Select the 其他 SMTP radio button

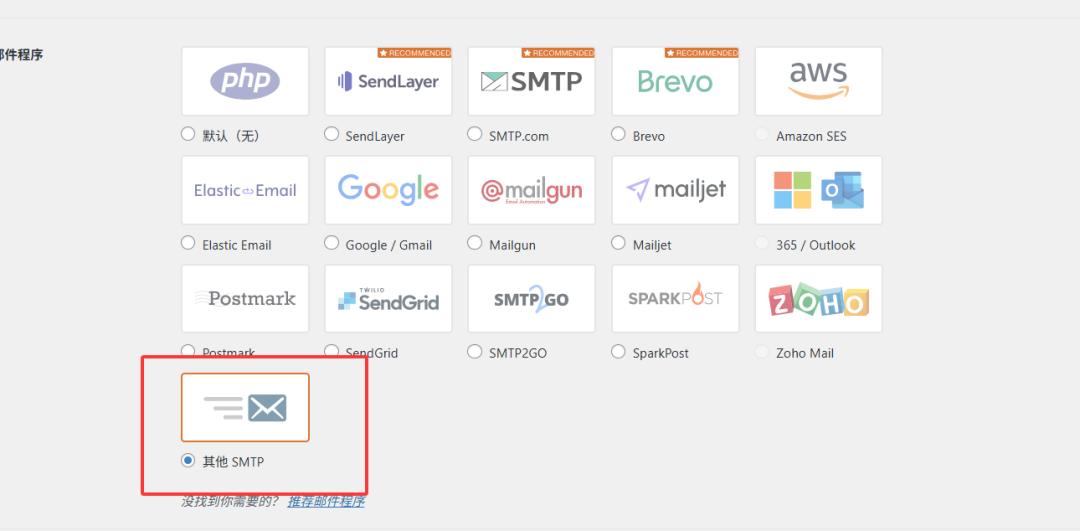pos(188,461)
